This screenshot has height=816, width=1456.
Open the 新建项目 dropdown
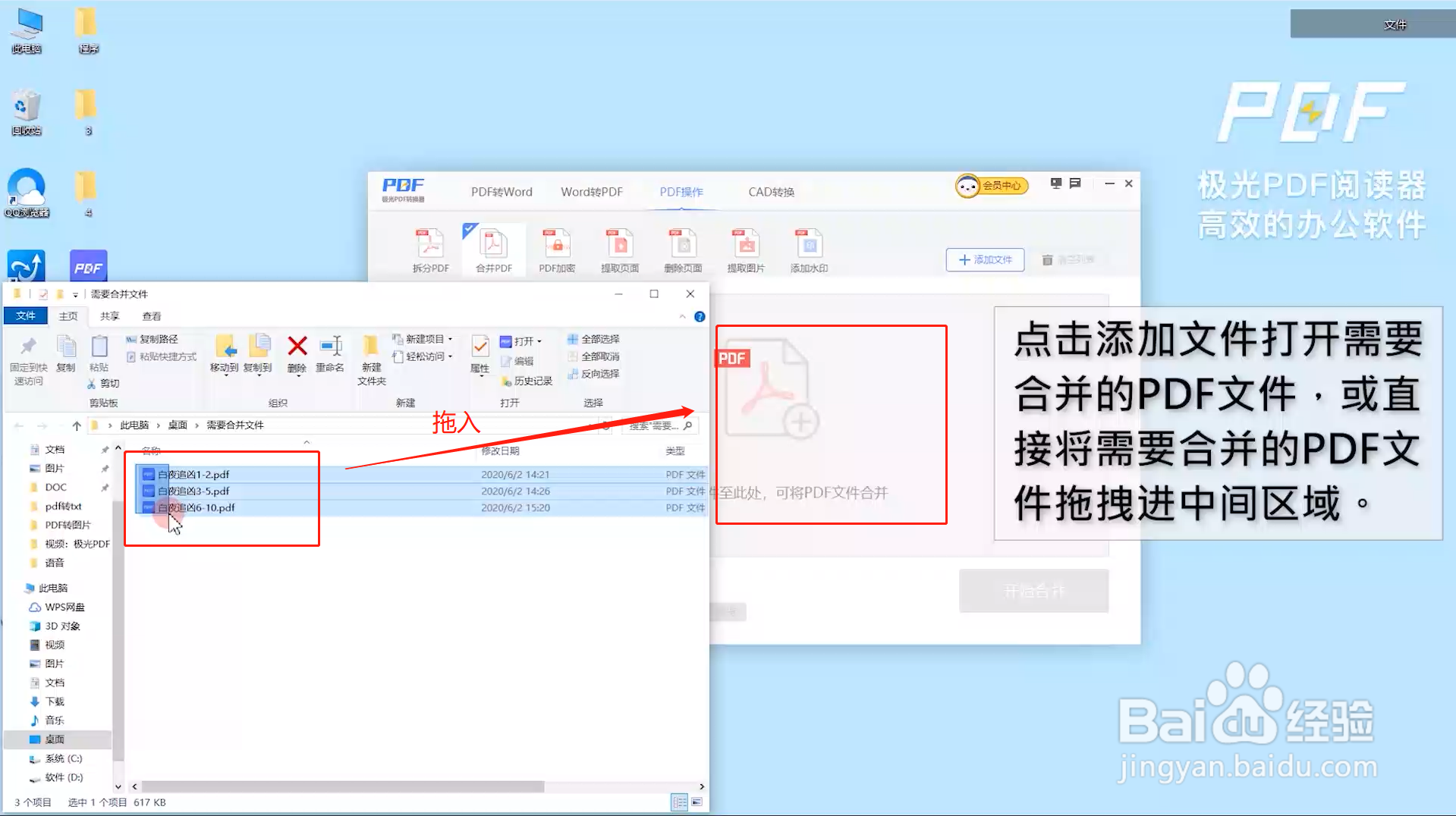[423, 339]
